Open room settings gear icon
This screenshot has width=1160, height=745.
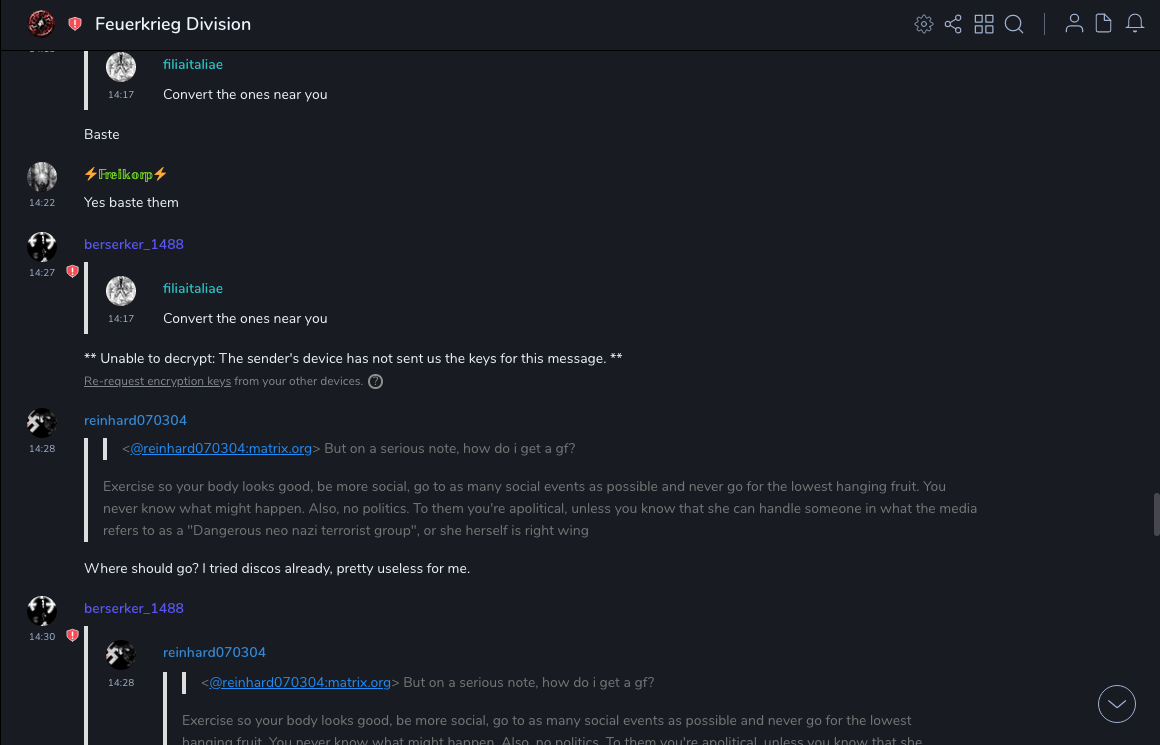point(924,24)
